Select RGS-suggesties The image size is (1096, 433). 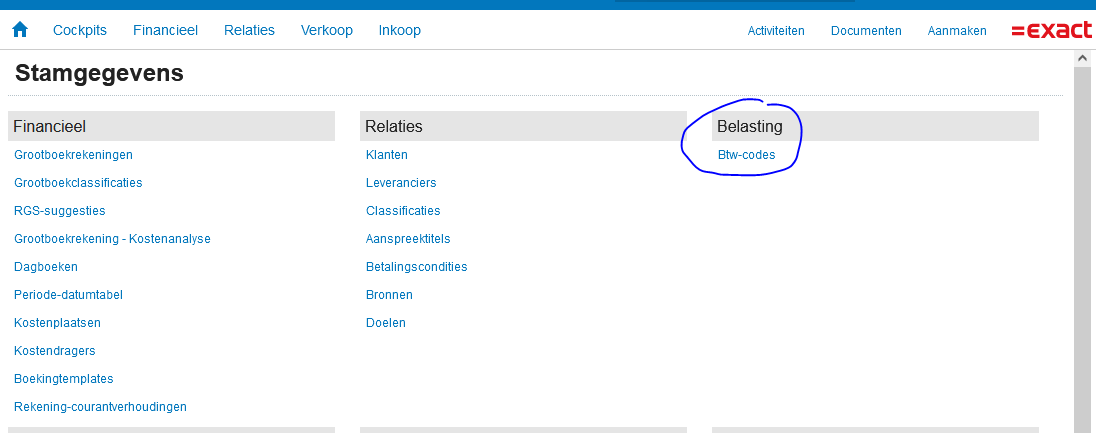coord(59,211)
